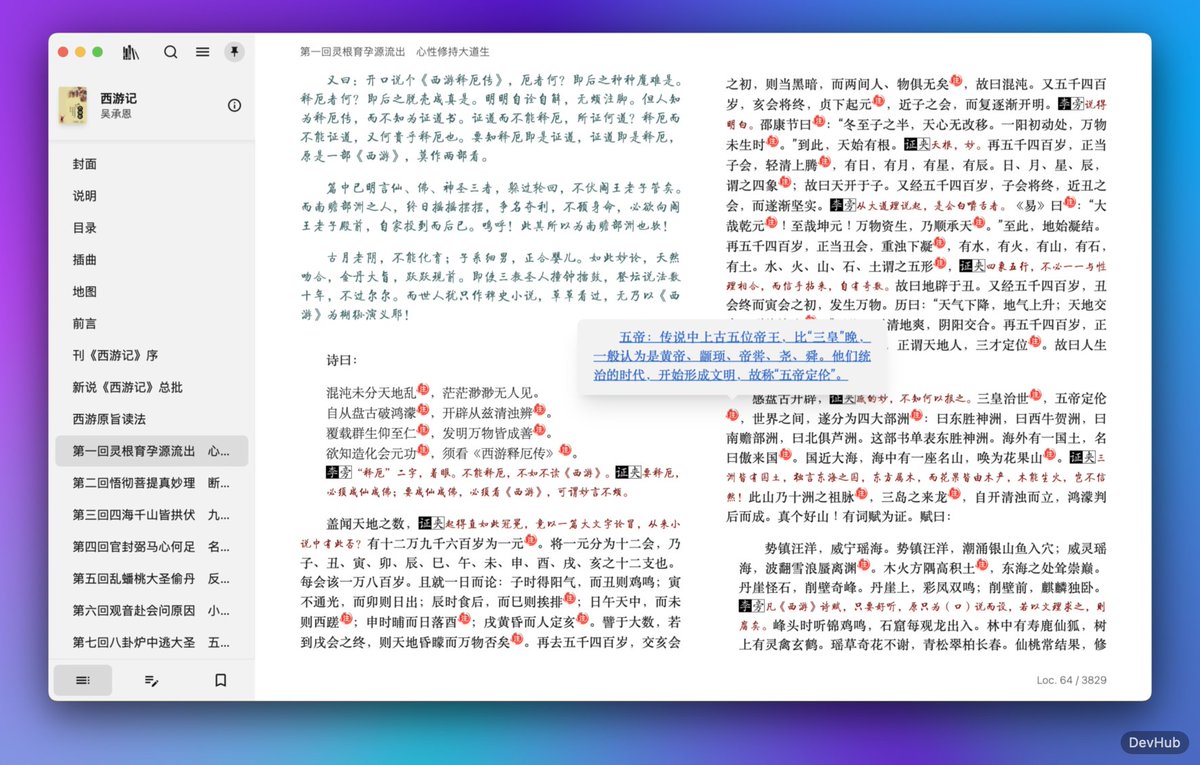Open the library bookshelf icon

click(x=130, y=52)
